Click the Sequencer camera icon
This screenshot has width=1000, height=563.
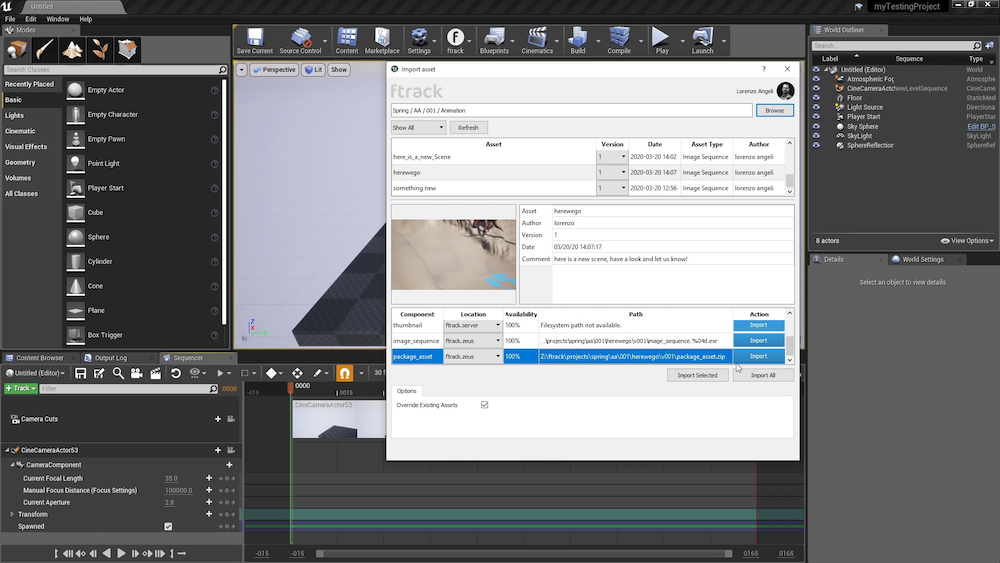click(x=136, y=373)
